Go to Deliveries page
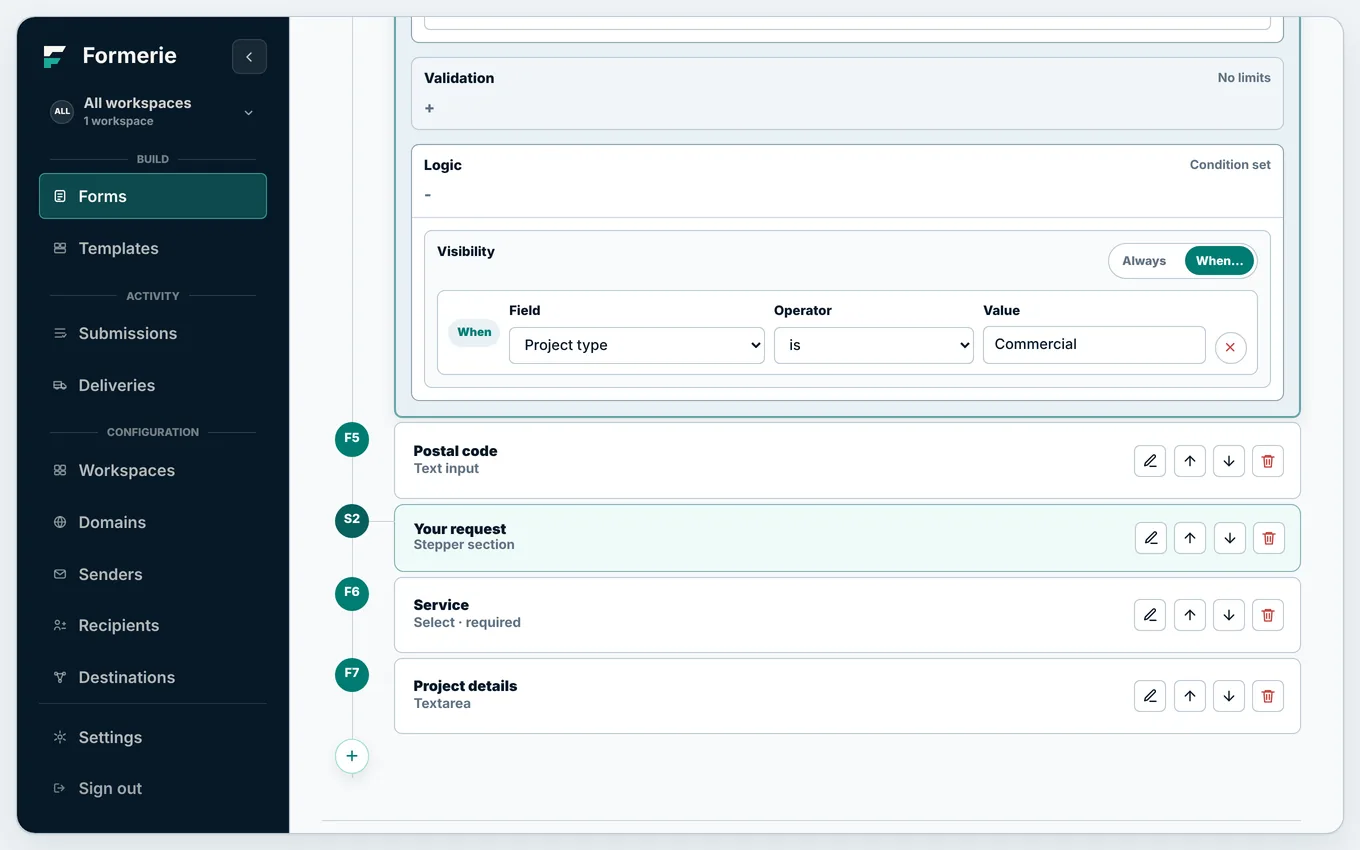1360x850 pixels. (153, 385)
